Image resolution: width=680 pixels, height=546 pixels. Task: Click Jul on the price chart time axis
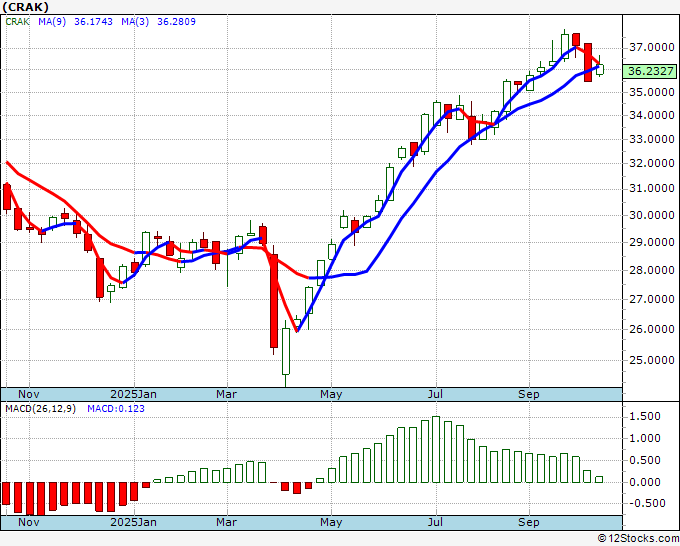point(435,394)
